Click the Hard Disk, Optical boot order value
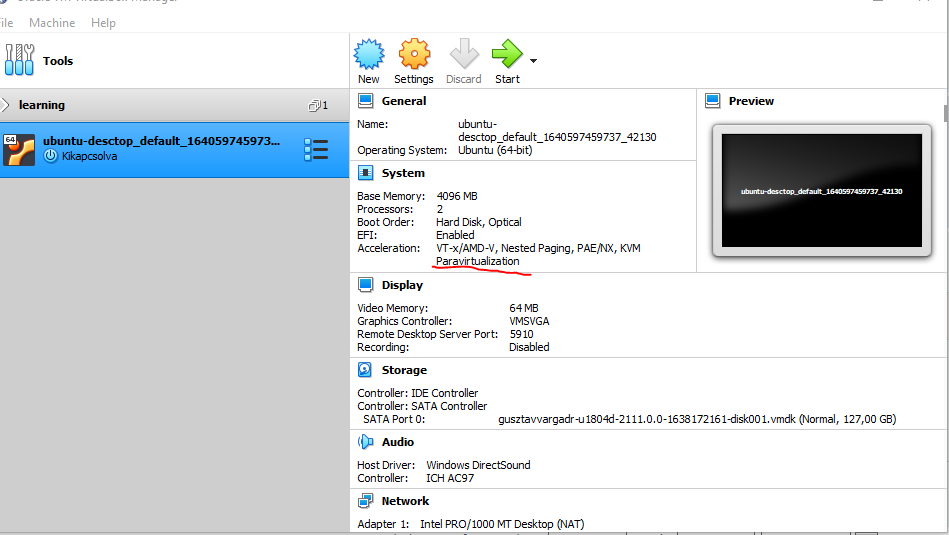This screenshot has width=949, height=535. (x=479, y=222)
